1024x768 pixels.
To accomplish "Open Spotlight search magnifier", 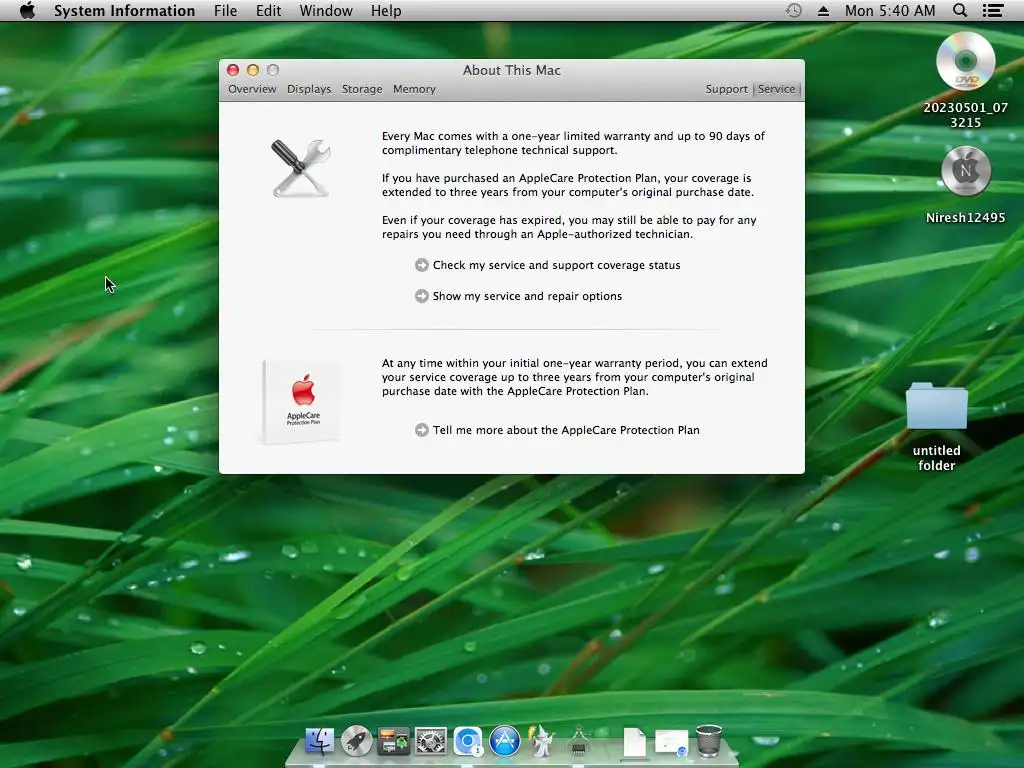I will [959, 10].
